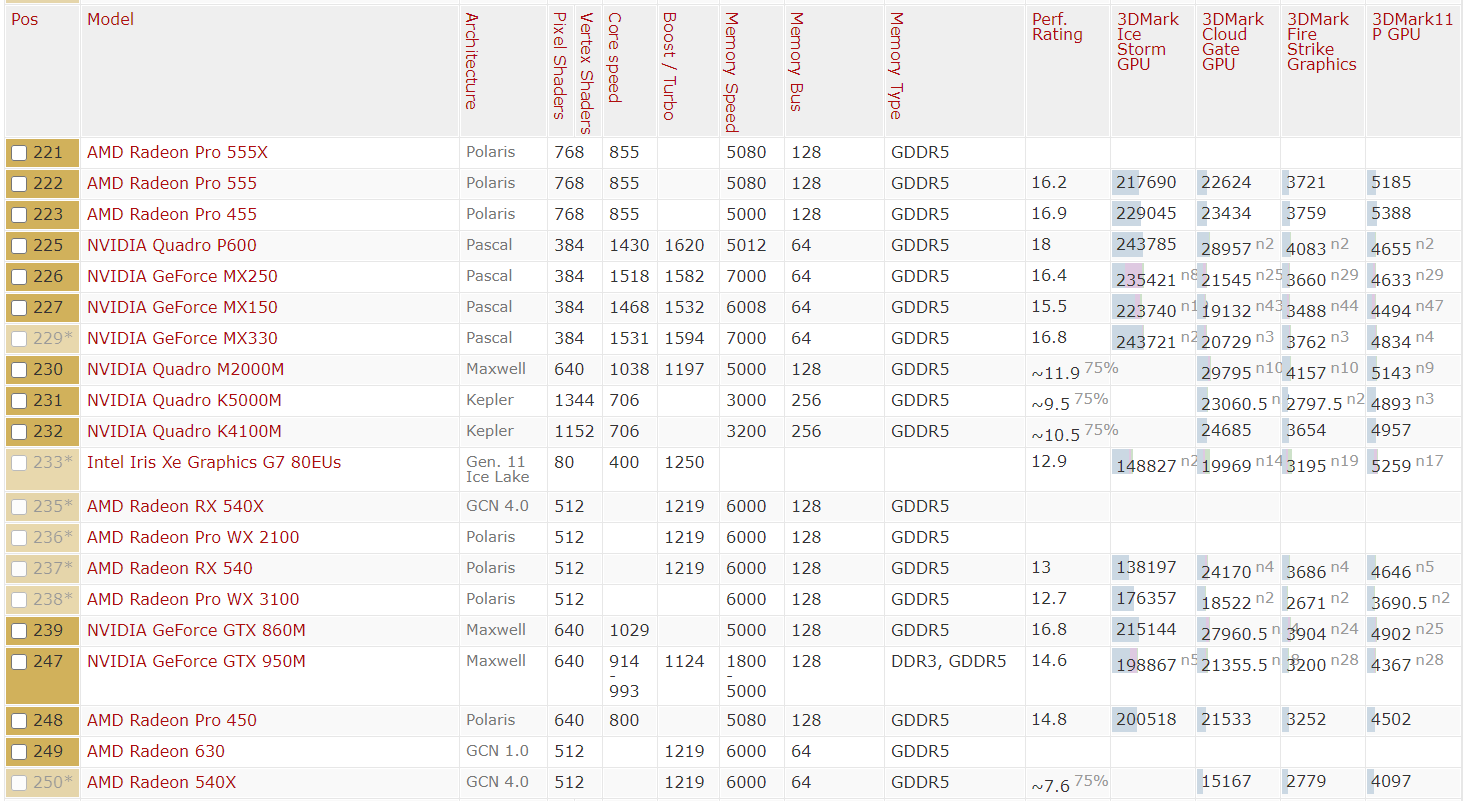Click the Gen. 11 Ice Lake architecture cell
The height and width of the screenshot is (801, 1468).
coord(497,470)
